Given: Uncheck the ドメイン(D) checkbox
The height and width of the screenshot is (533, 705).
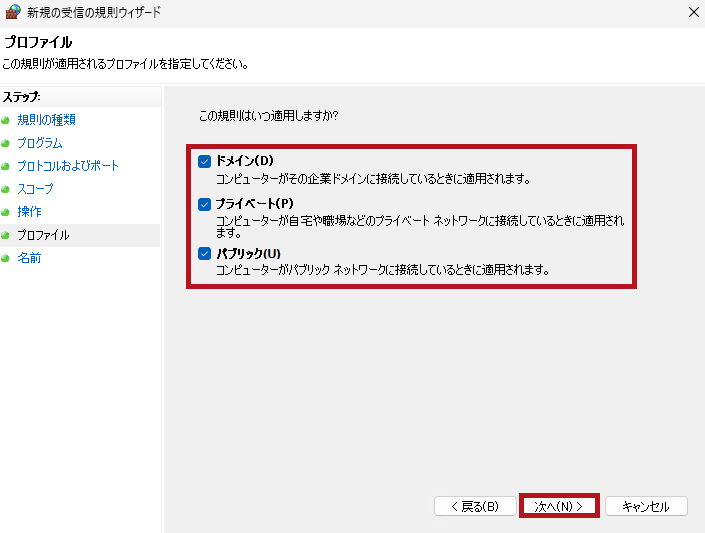Looking at the screenshot, I should click(x=205, y=161).
